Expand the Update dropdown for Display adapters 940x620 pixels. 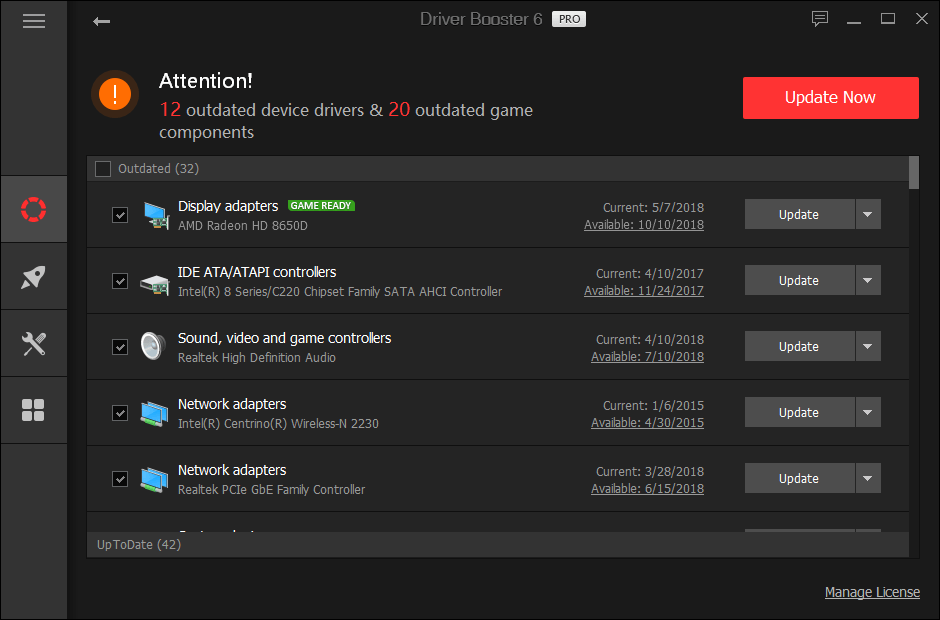868,214
